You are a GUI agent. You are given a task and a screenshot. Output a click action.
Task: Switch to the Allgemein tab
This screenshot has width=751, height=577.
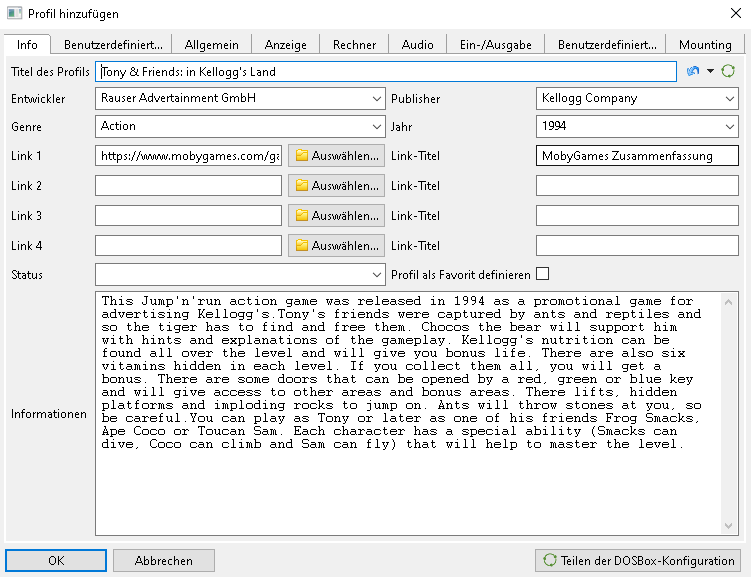[x=212, y=45]
